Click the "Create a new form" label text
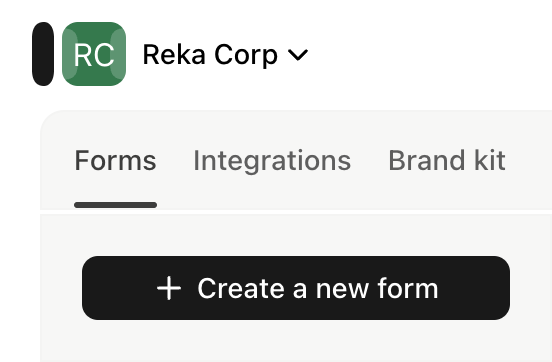This screenshot has width=552, height=362. [x=318, y=288]
